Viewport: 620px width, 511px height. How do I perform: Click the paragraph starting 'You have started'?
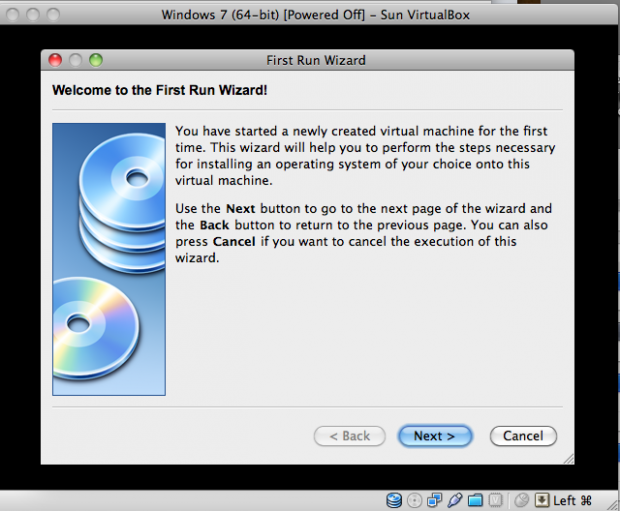tap(365, 156)
